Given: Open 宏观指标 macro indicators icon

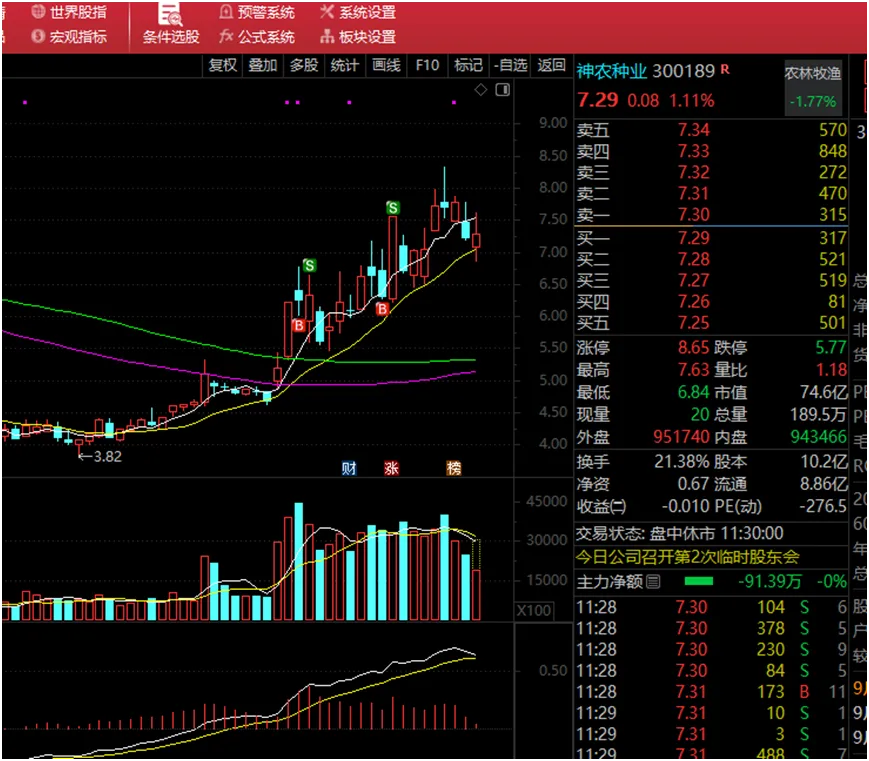Looking at the screenshot, I should (38, 37).
